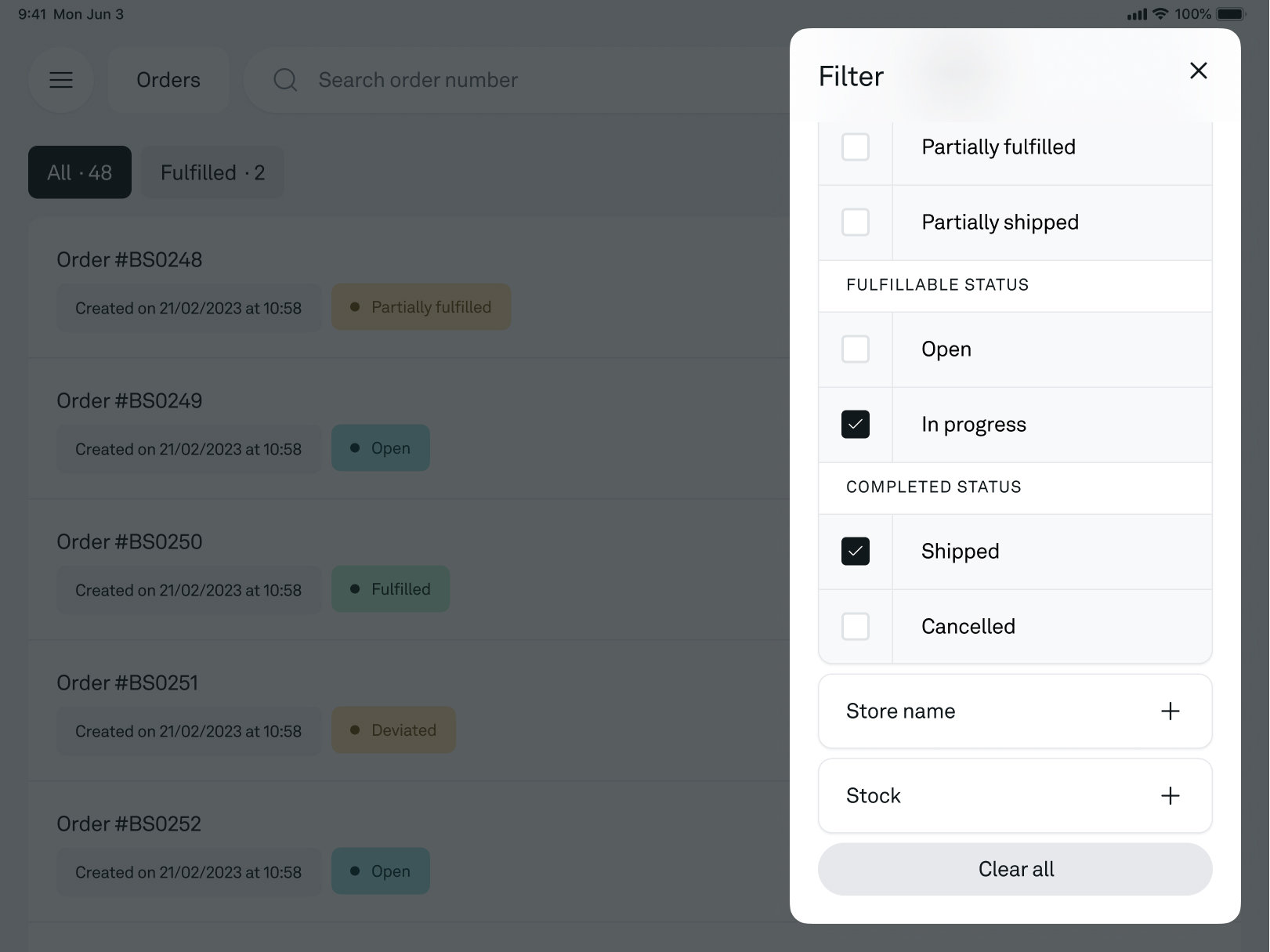Viewport: 1270px width, 952px height.
Task: Click the battery icon in status bar
Action: tap(1231, 14)
